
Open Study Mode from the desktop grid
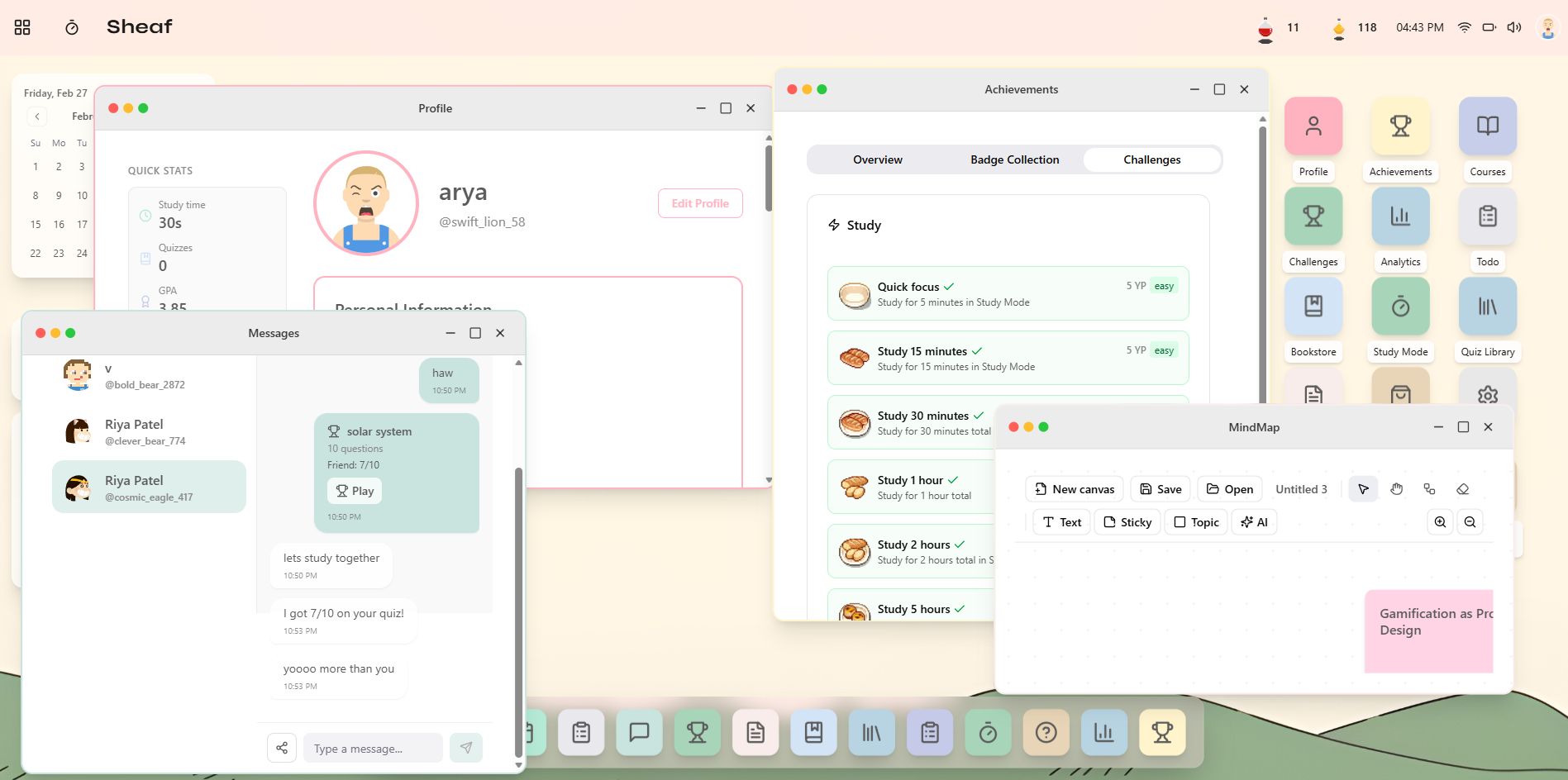pos(1400,306)
